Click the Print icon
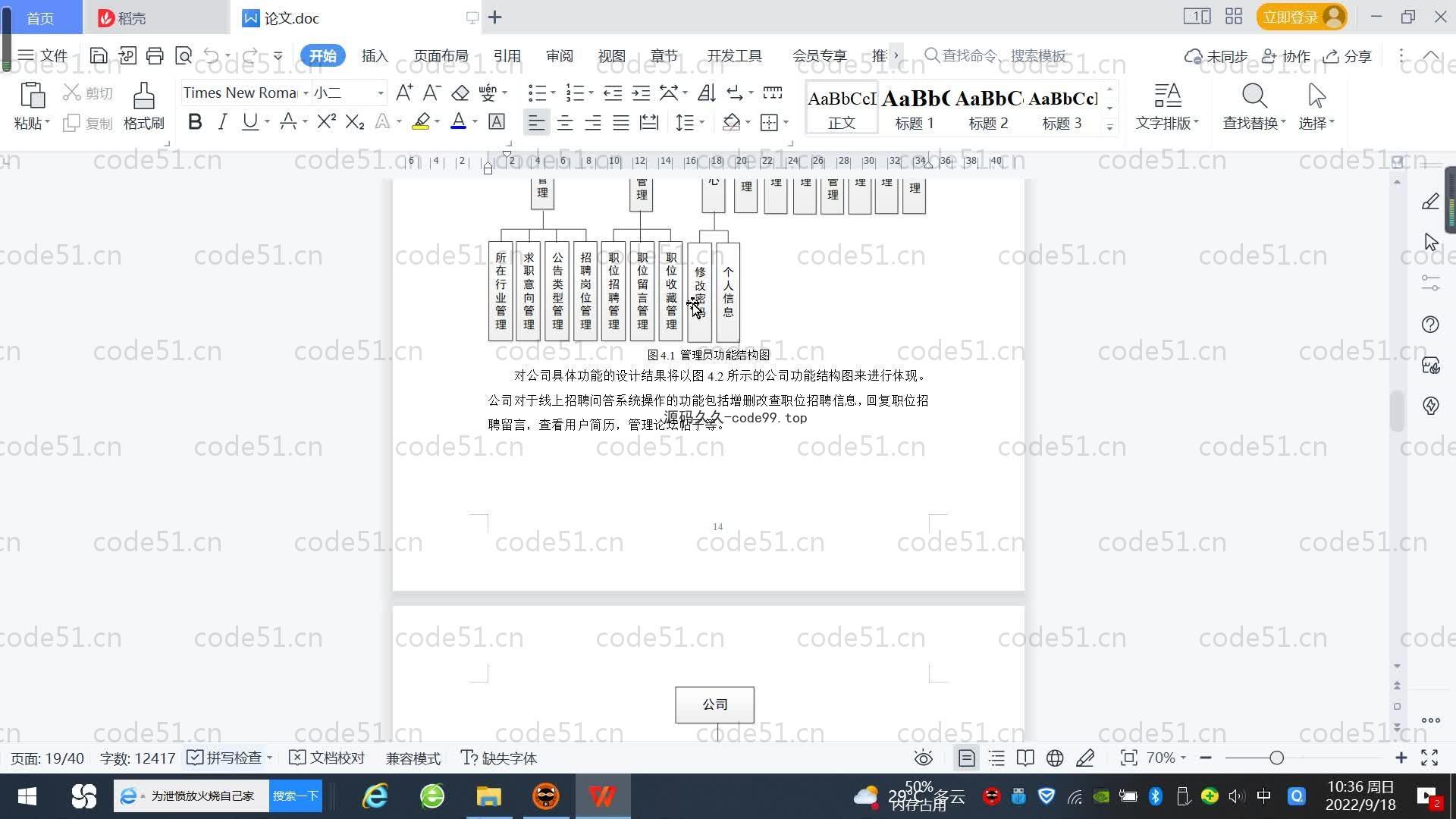This screenshot has height=819, width=1456. click(x=155, y=55)
